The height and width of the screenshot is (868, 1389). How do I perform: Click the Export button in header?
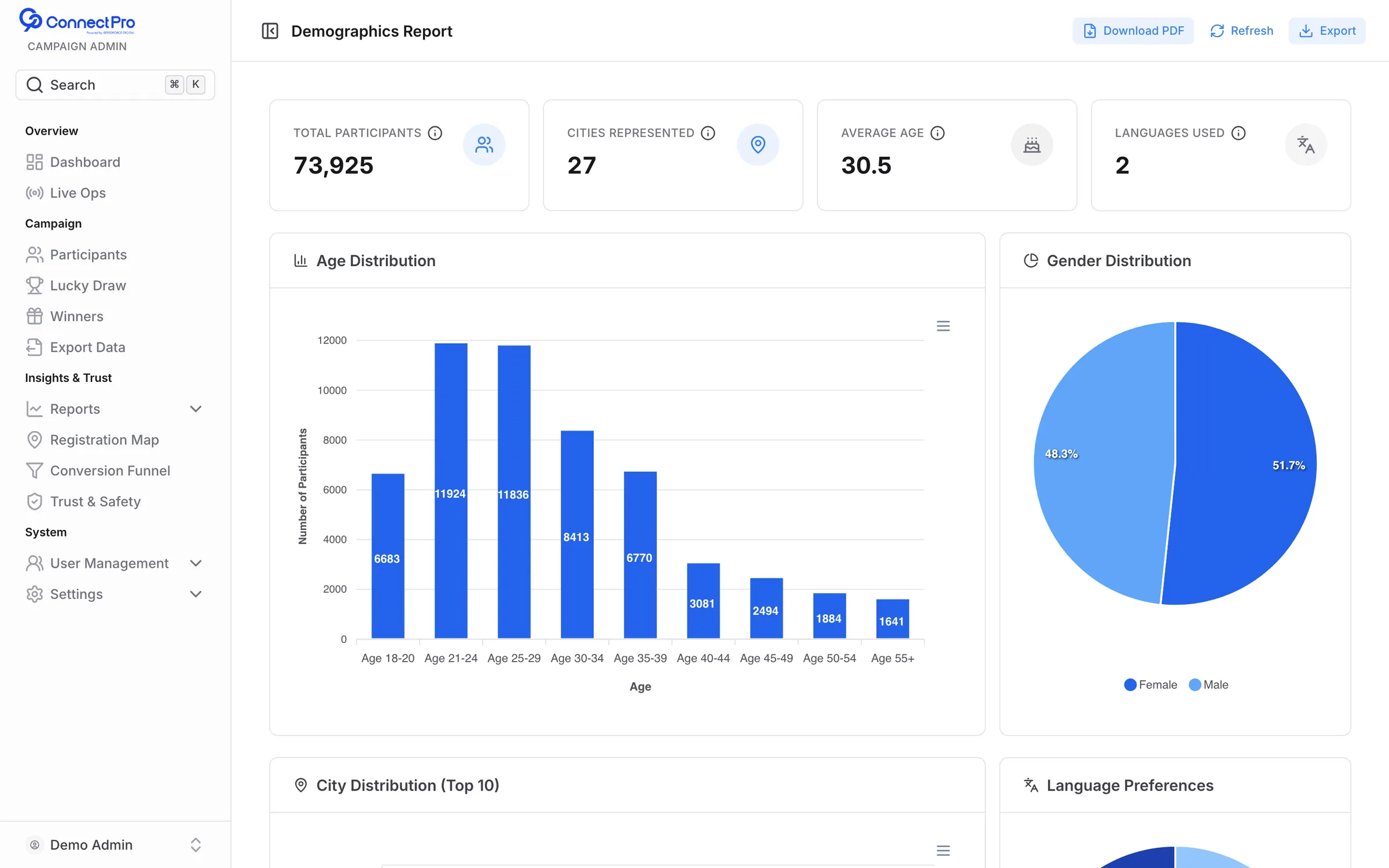point(1327,31)
